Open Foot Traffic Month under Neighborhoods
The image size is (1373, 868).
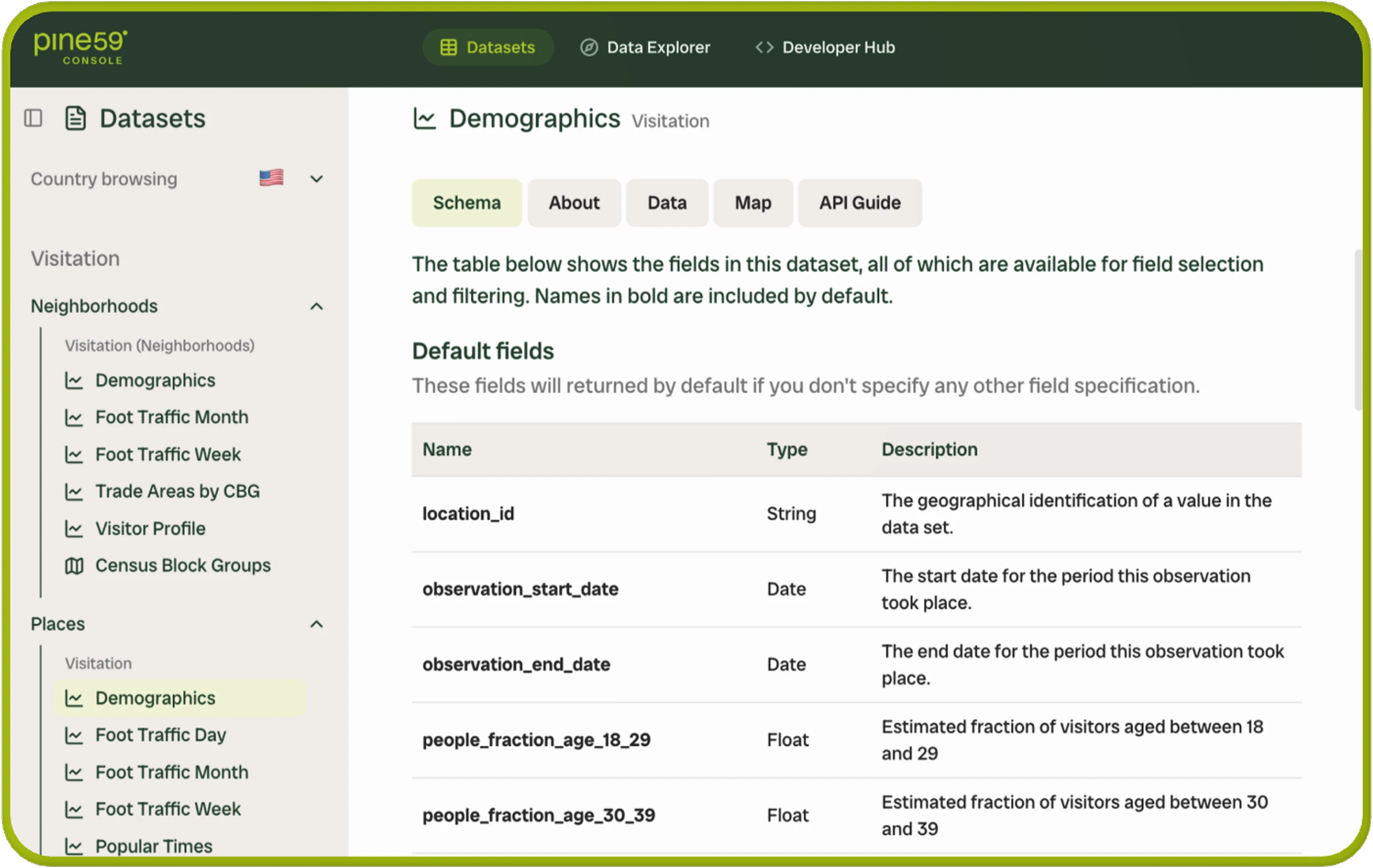coord(172,417)
